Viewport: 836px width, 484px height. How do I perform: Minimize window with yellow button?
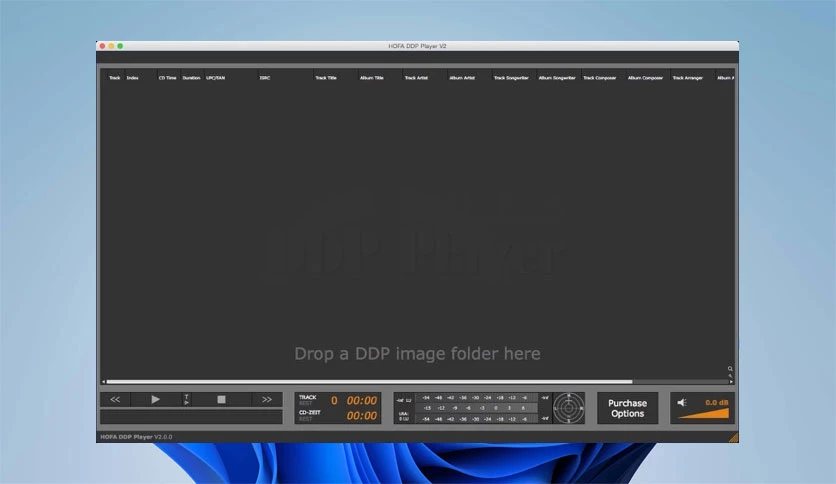coord(111,46)
